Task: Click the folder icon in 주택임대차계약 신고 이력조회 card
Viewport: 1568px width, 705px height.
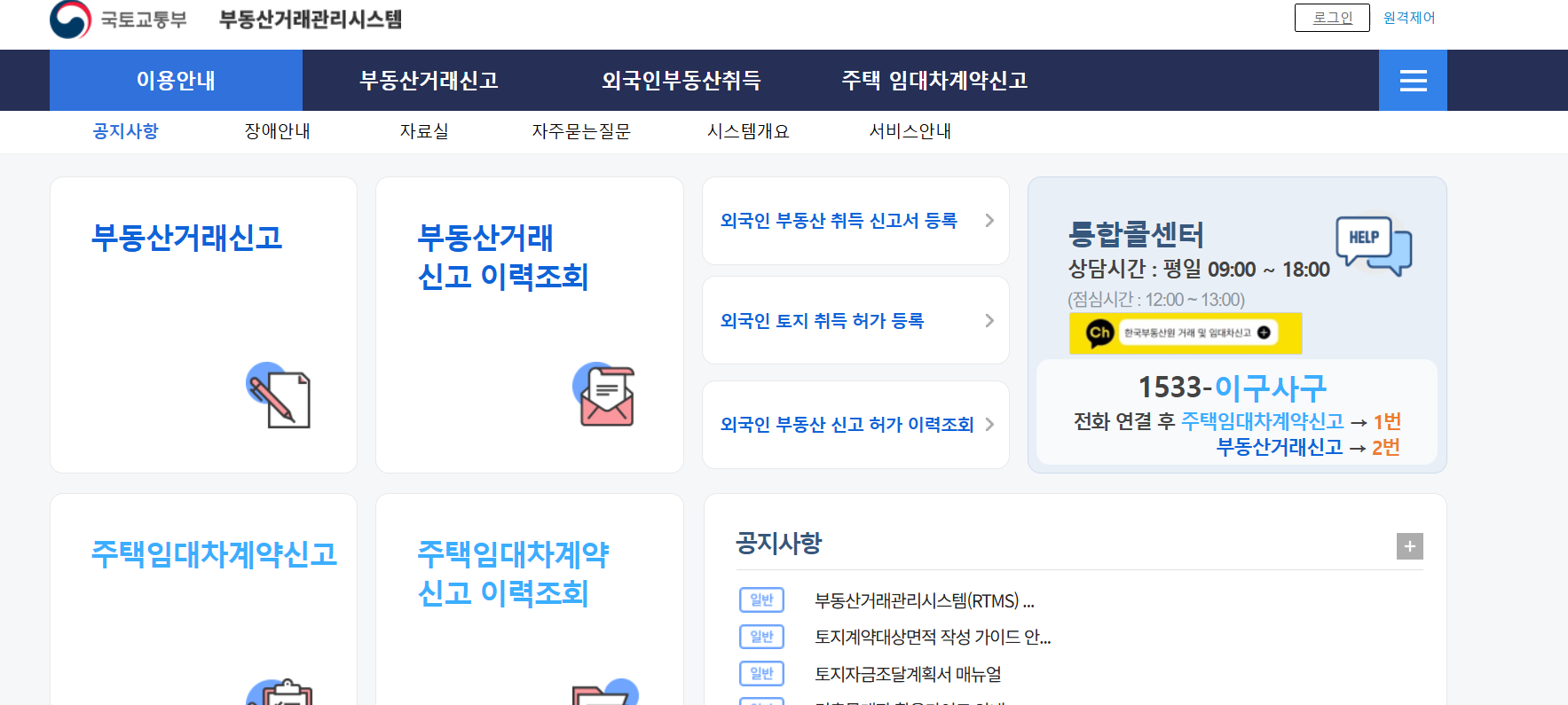Action: tap(605, 692)
